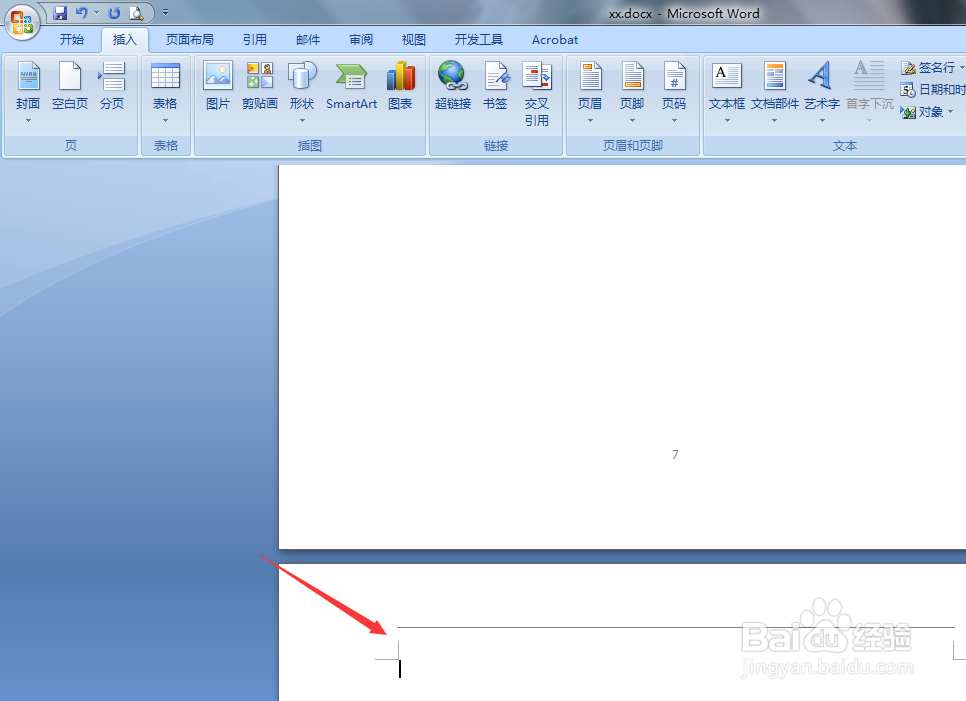Expand the 封面 dropdown arrow

[x=28, y=121]
